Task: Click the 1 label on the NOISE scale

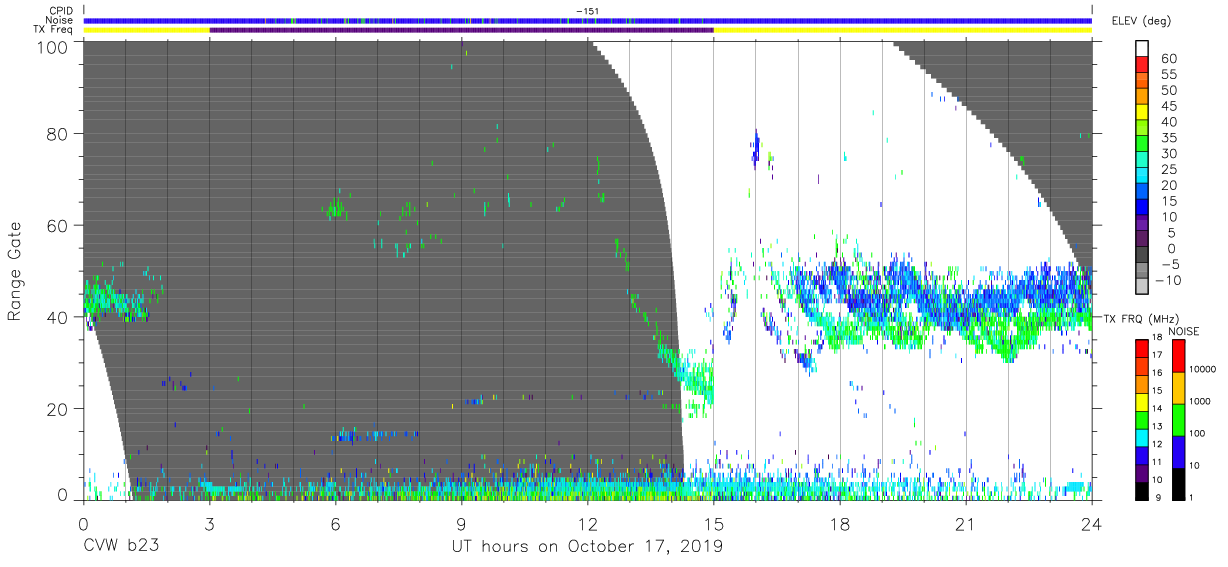Action: tap(1193, 496)
